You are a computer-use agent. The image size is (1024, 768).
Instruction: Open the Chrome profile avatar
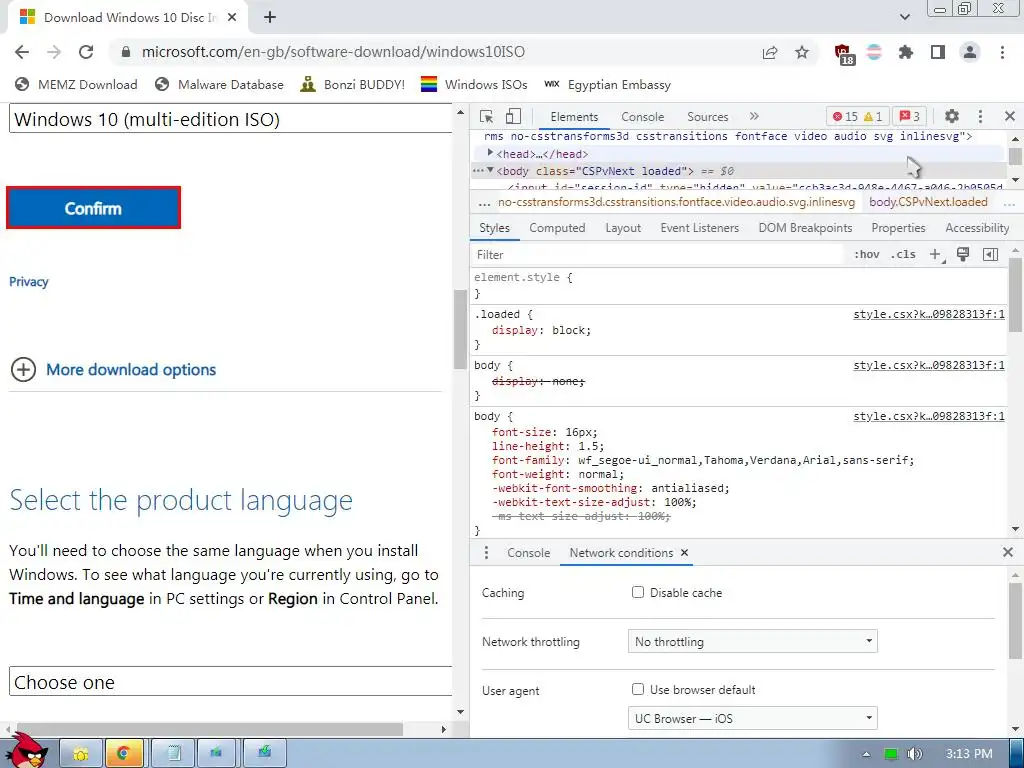point(970,52)
